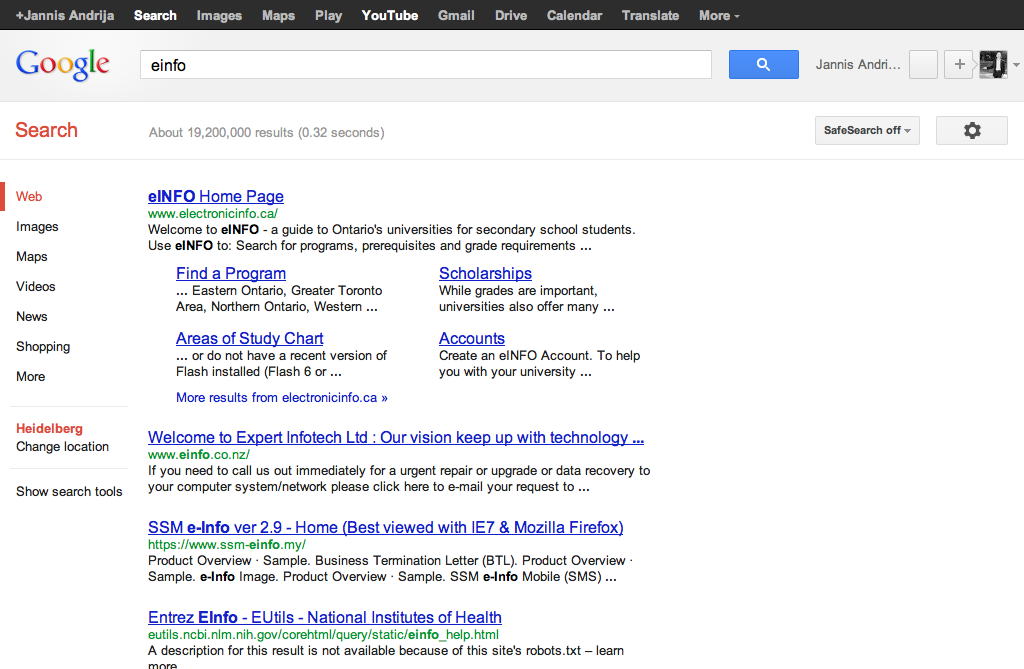Click the eutils.ncbi.nlm.nih.gov URL text

pyautogui.click(x=323, y=634)
